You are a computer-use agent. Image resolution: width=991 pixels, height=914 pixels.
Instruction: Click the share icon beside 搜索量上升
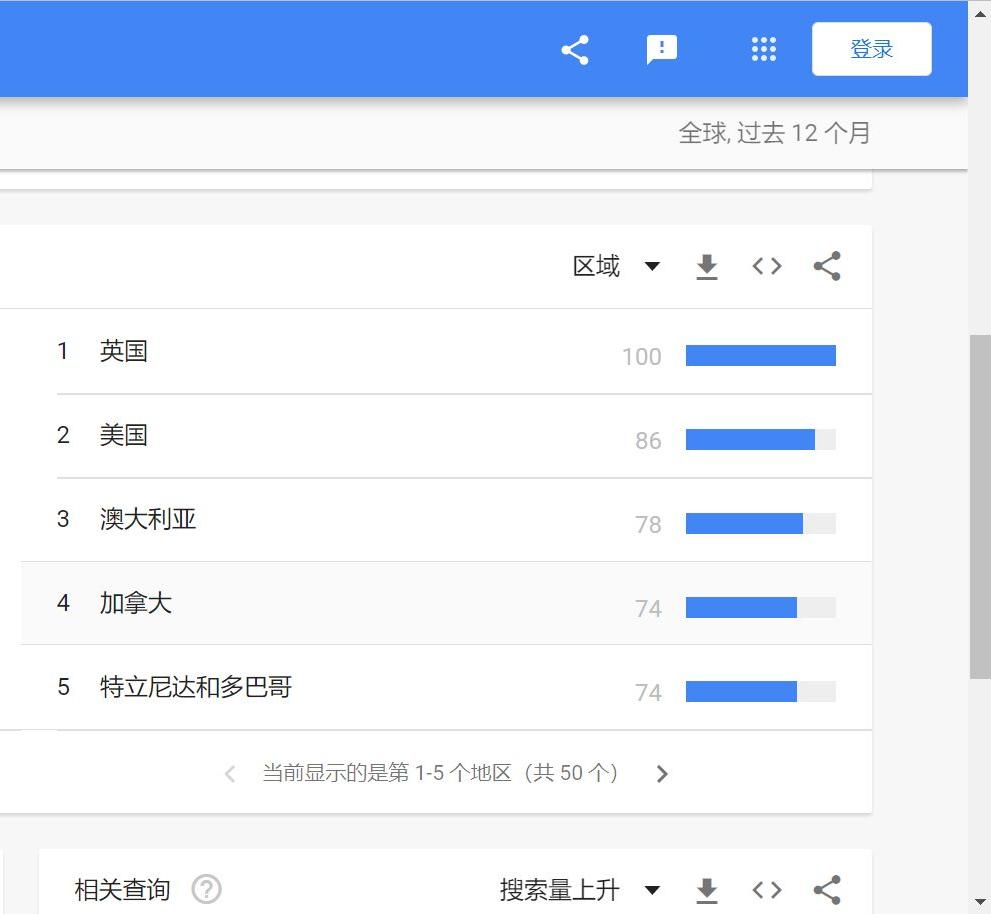(x=827, y=888)
